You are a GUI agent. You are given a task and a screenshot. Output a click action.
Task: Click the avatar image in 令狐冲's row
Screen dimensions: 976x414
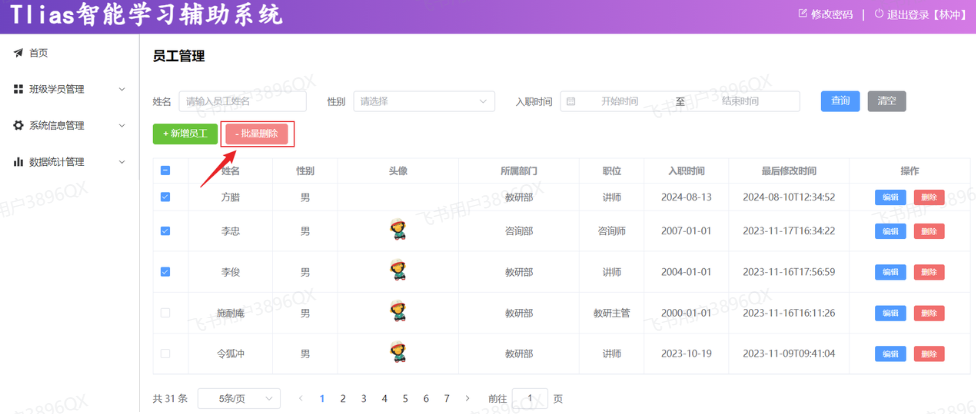pos(398,353)
